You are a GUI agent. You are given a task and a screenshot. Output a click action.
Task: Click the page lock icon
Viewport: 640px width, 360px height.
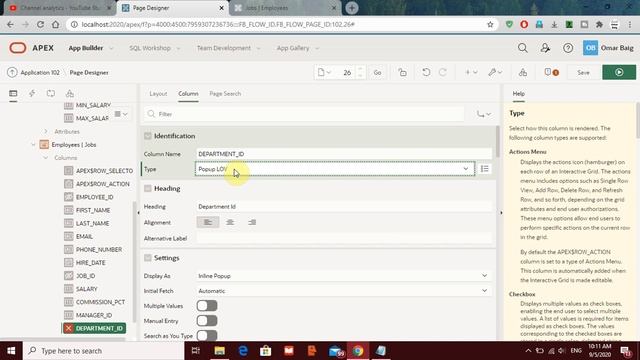pyautogui.click(x=402, y=72)
